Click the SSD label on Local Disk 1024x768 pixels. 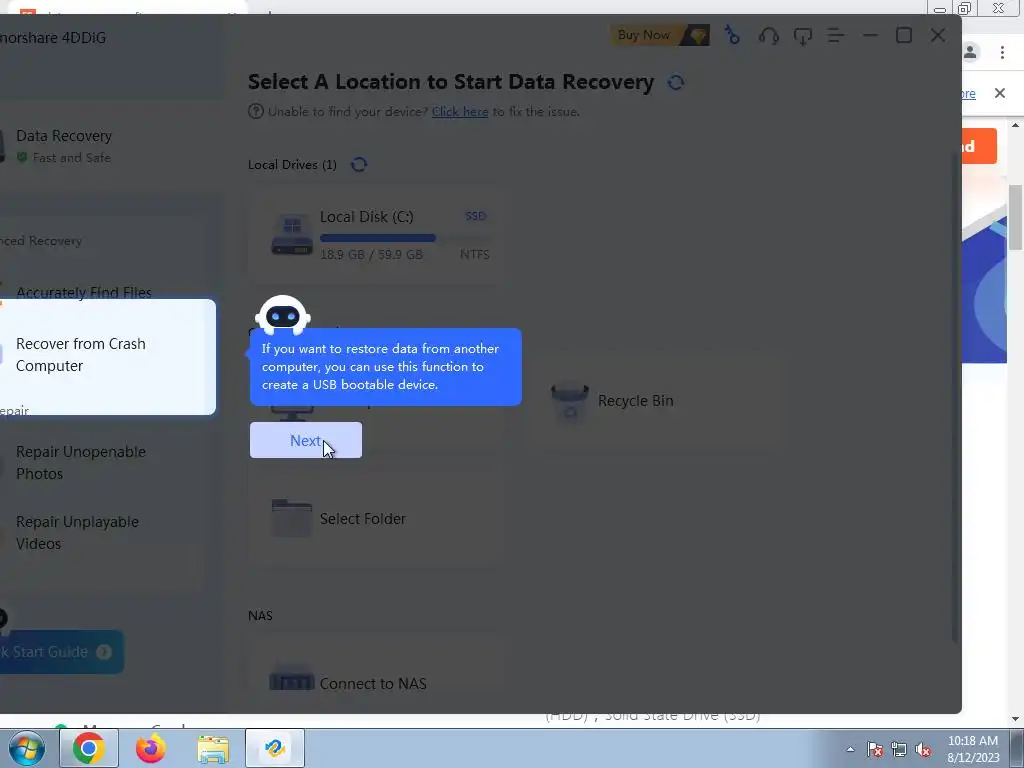[475, 216]
